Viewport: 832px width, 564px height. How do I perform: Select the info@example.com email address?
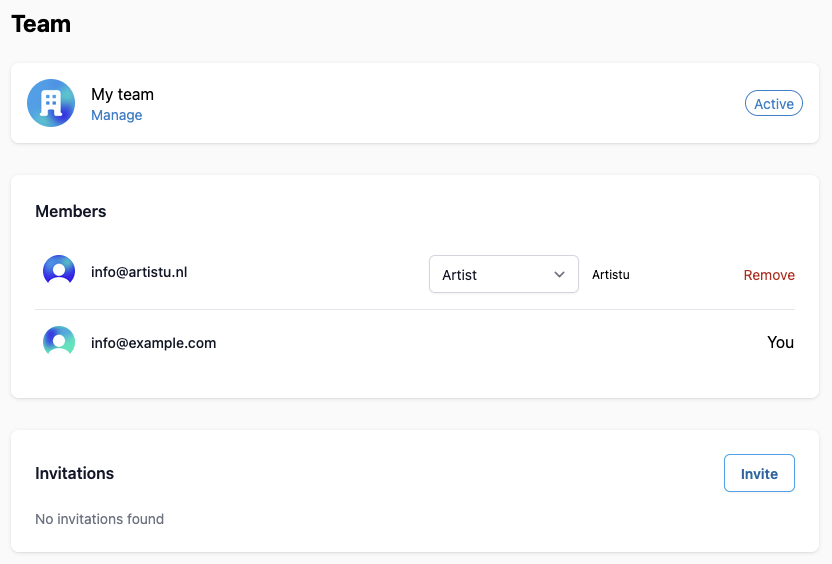point(153,343)
